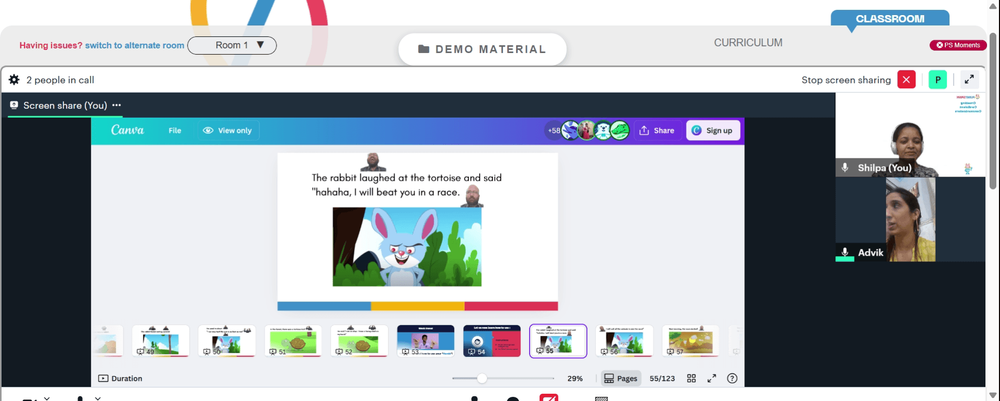Screen dimensions: 1000x401
Task: Click the Canva Share button
Action: [656, 131]
